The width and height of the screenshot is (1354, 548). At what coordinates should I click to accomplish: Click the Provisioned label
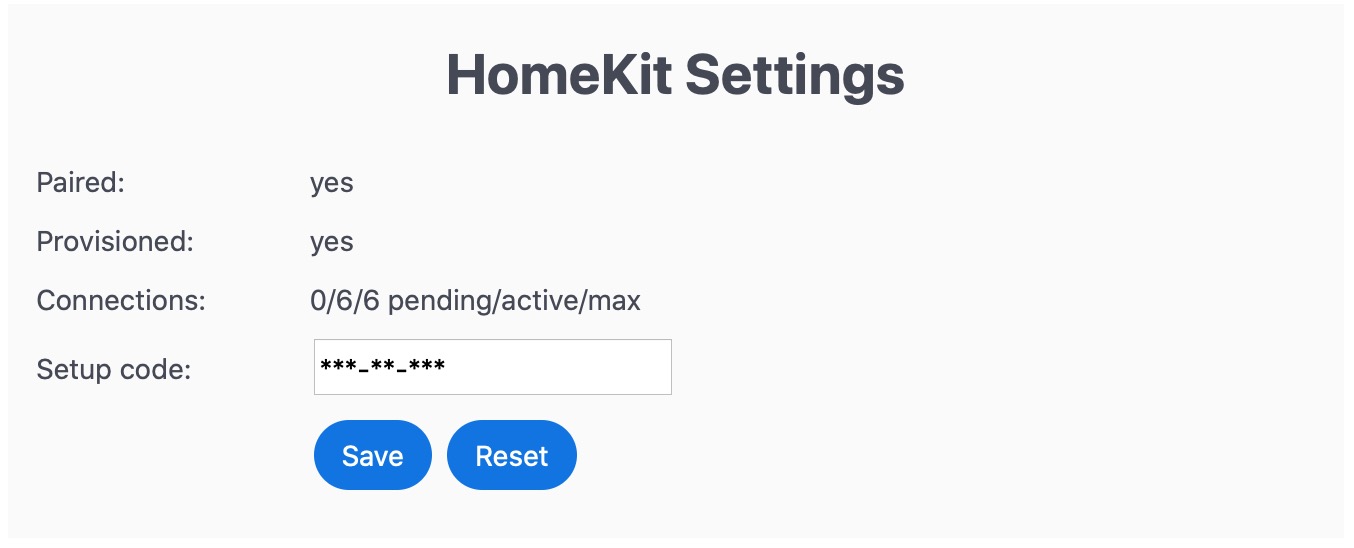pyautogui.click(x=115, y=242)
